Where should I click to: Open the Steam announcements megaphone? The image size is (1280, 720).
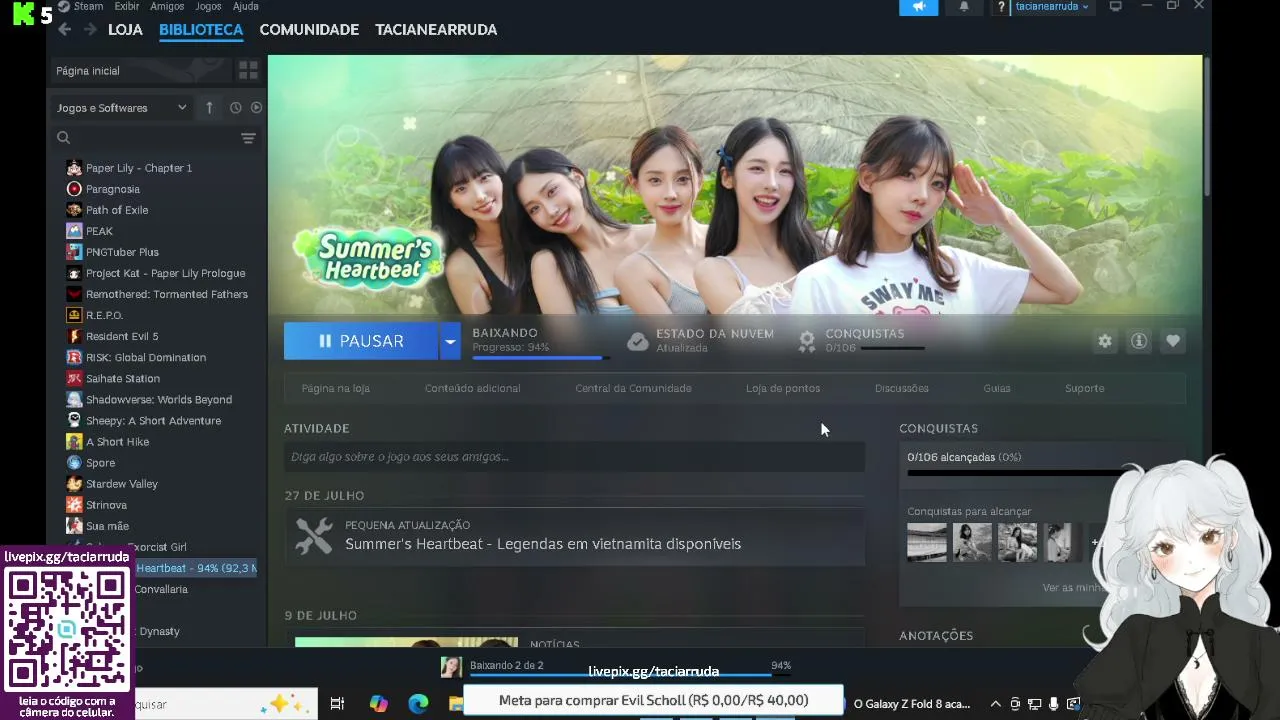919,7
